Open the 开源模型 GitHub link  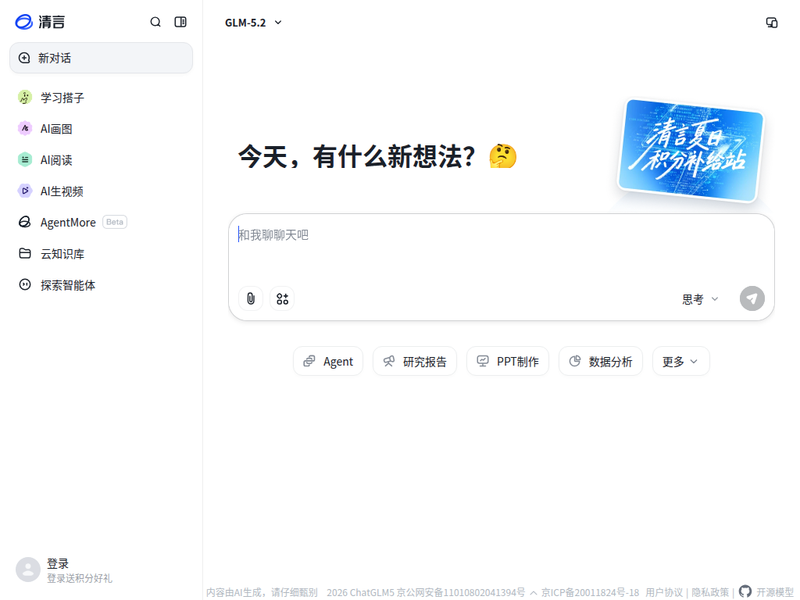coord(766,592)
